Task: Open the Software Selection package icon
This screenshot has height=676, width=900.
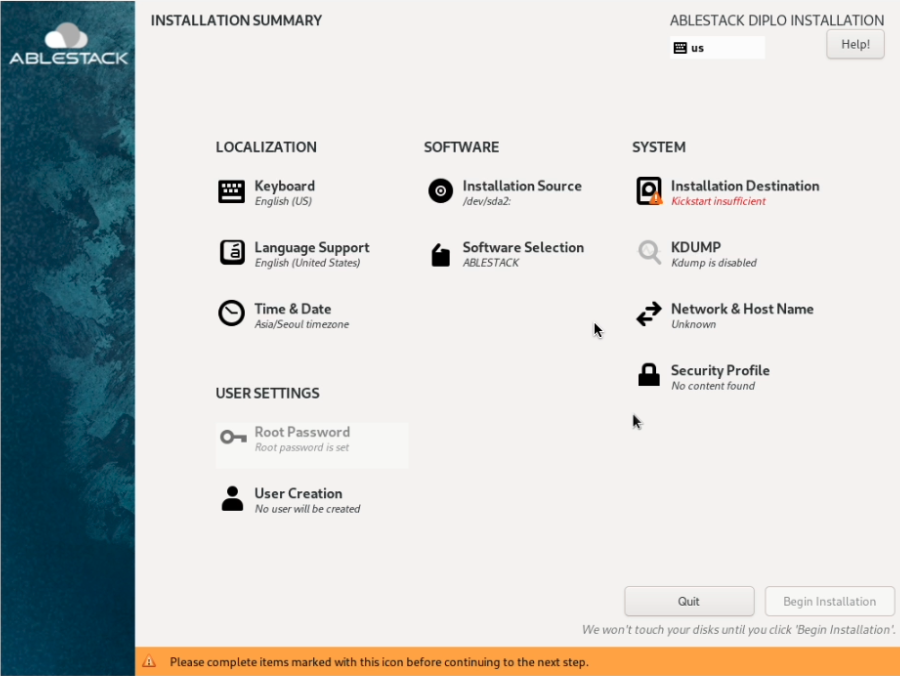Action: click(x=440, y=254)
